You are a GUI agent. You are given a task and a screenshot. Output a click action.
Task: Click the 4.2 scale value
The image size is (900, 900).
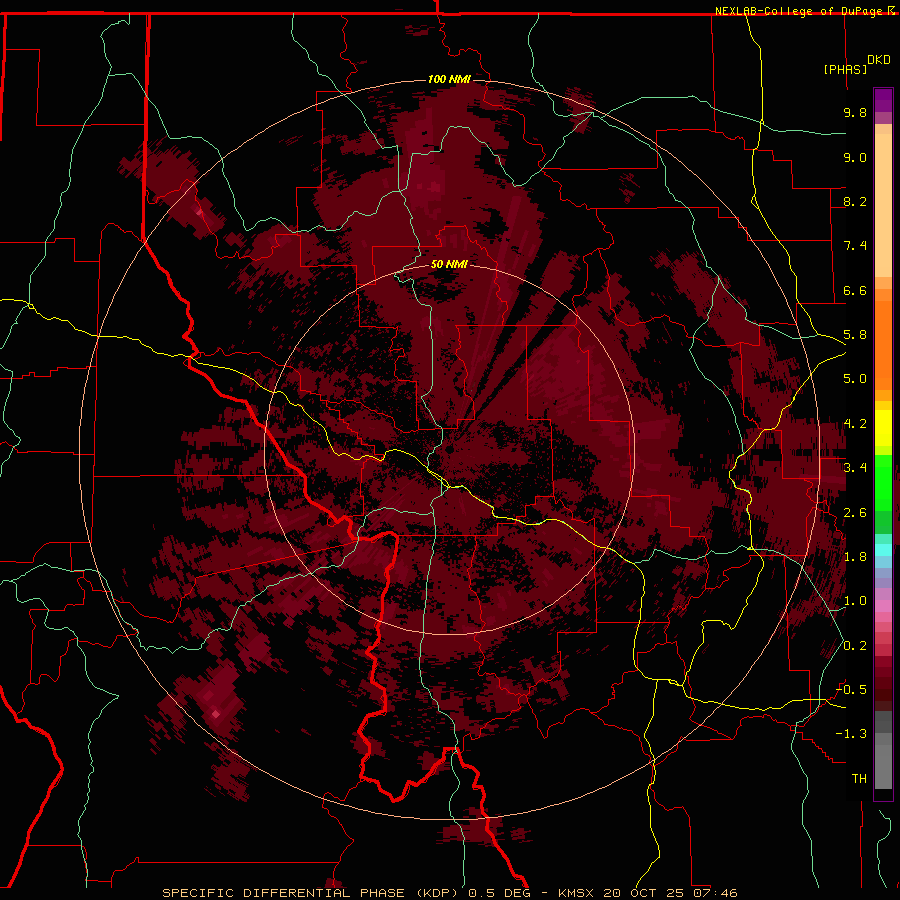pos(855,424)
